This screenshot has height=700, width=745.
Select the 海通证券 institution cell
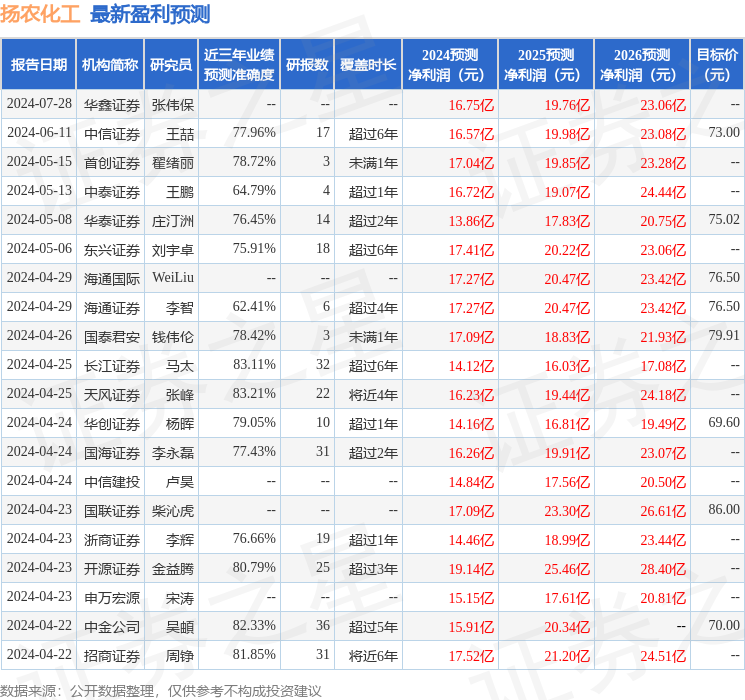112,308
